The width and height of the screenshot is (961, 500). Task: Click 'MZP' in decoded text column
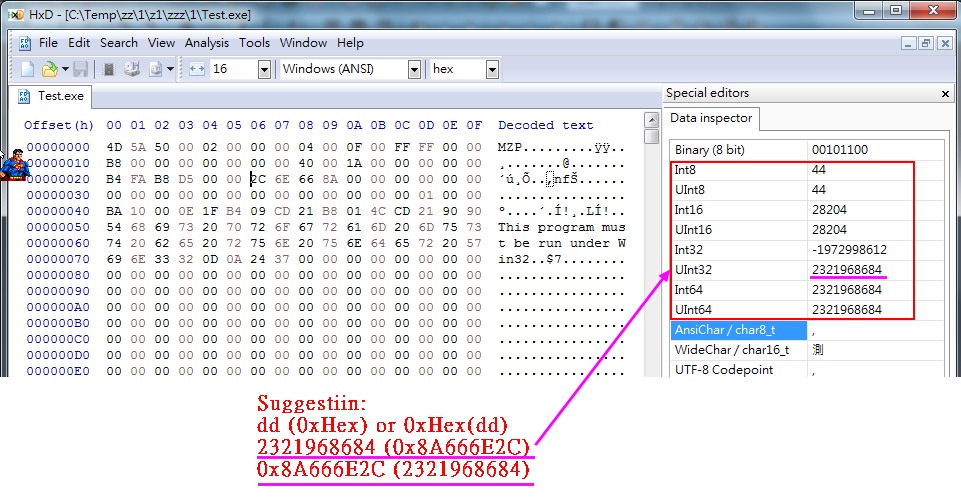point(510,147)
